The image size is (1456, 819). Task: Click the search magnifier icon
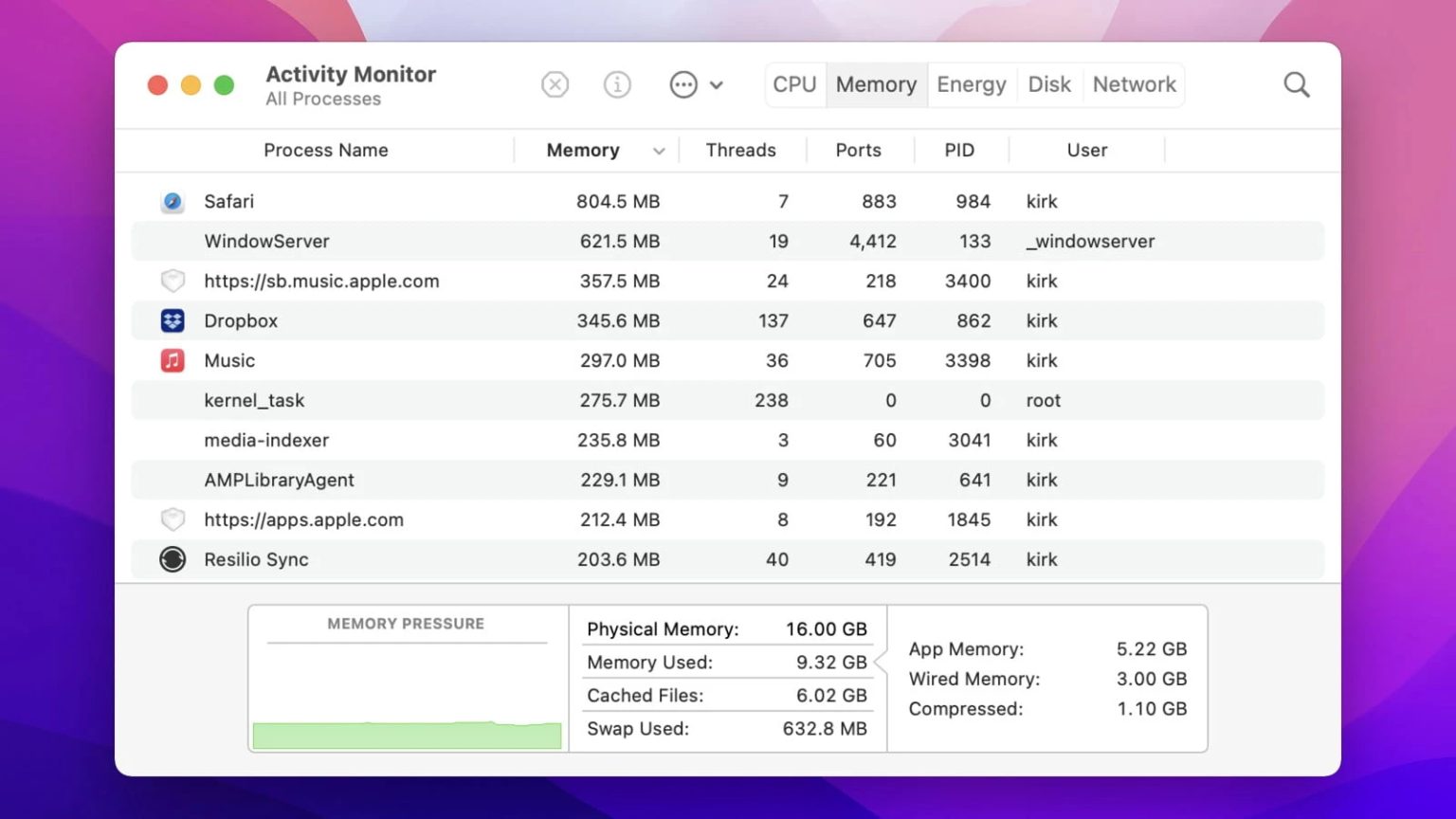[1296, 84]
